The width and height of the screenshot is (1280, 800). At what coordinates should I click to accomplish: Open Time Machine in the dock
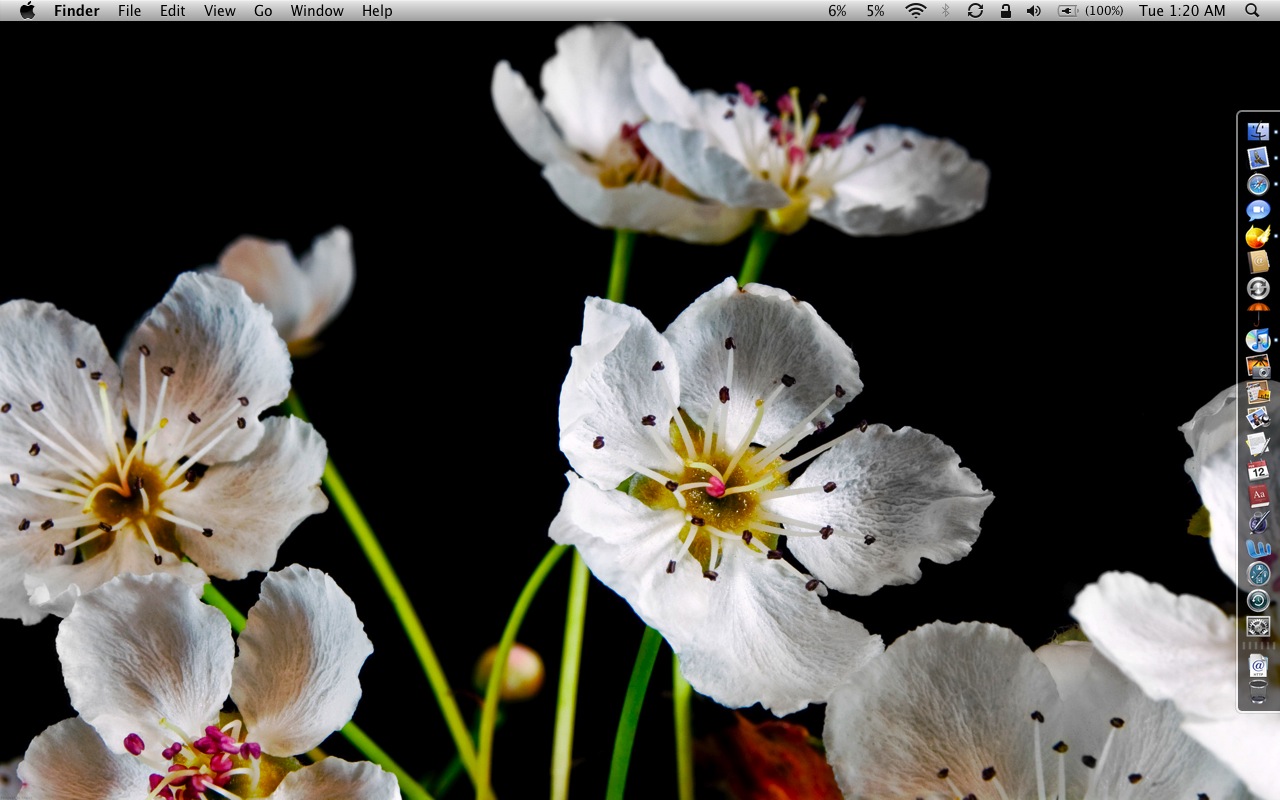[x=1258, y=600]
